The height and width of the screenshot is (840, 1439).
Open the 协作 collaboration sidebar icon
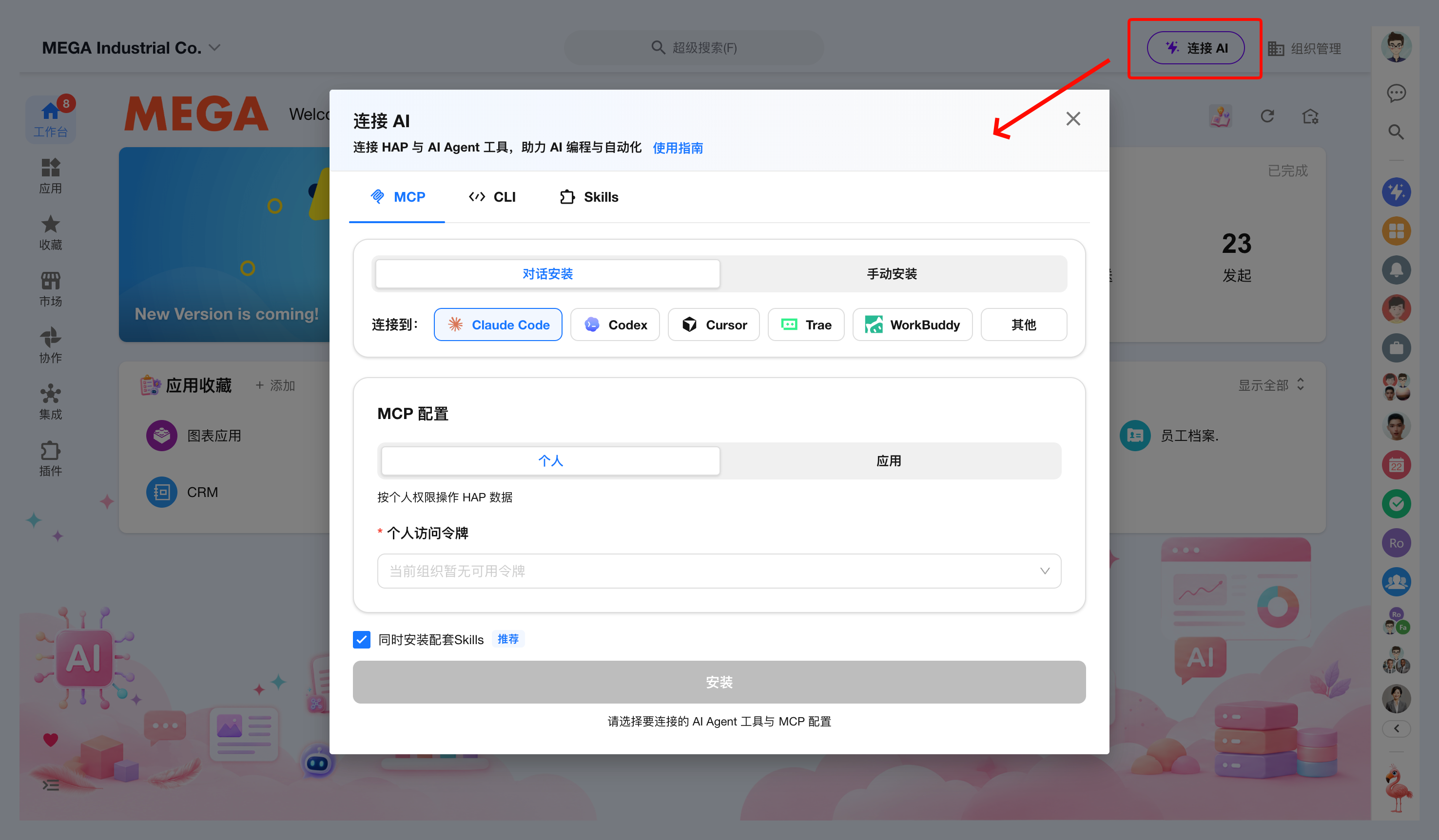50,345
